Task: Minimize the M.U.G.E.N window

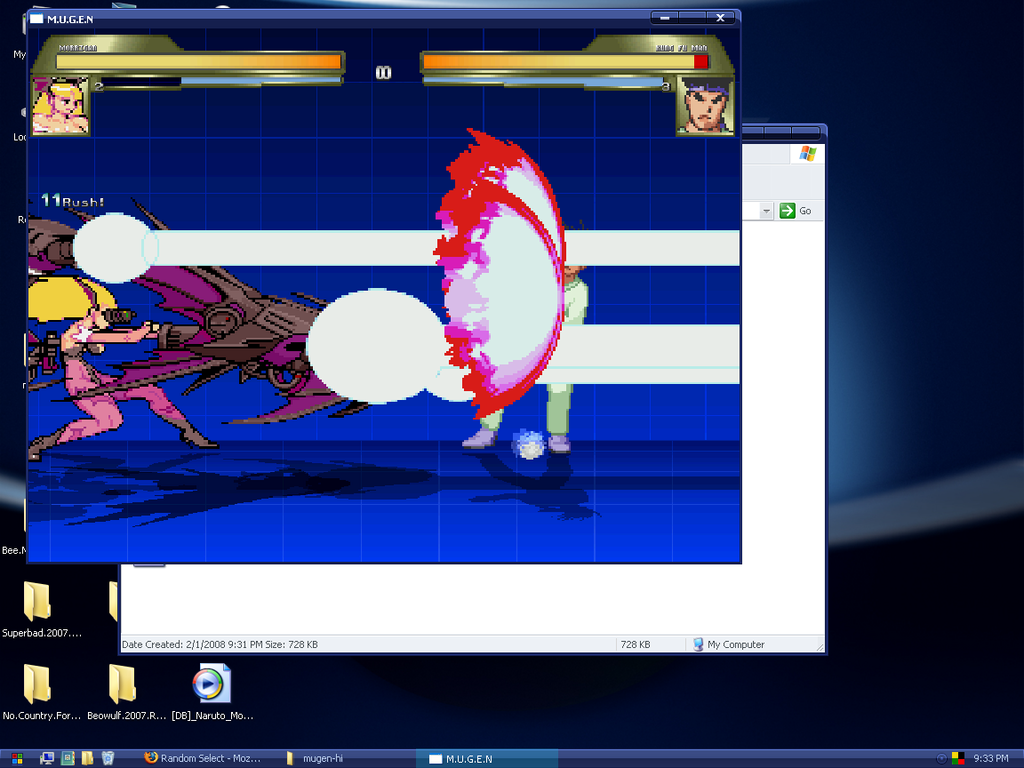Action: pos(665,18)
